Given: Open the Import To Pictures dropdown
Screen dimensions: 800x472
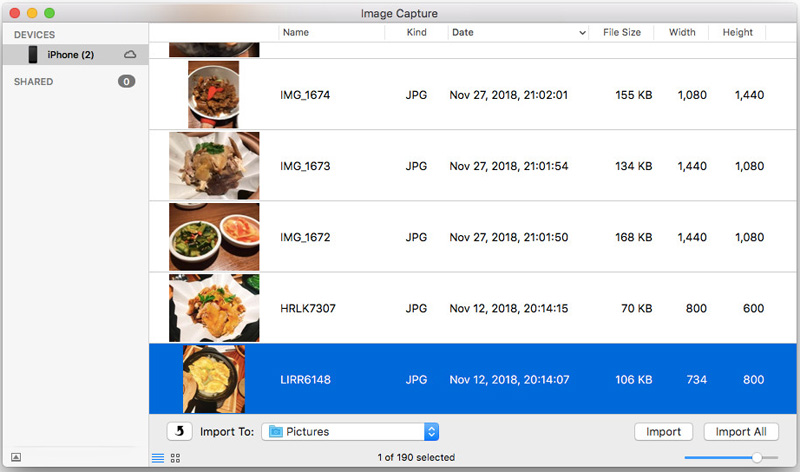Looking at the screenshot, I should [431, 432].
